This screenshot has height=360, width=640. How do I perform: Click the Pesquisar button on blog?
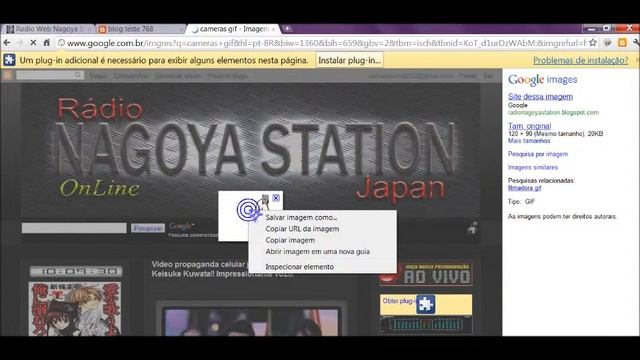148,228
